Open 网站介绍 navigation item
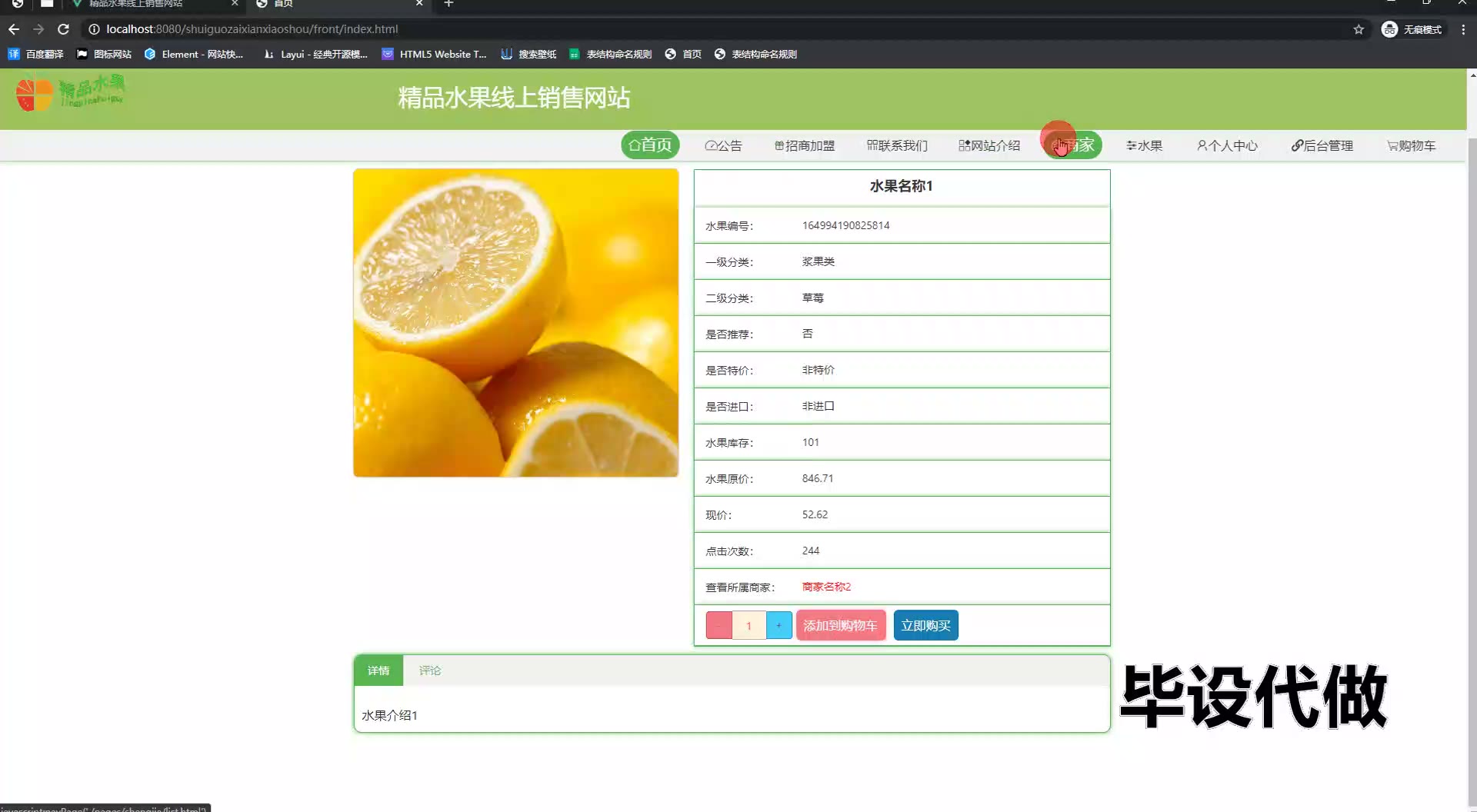Screen dimensions: 1477x812 (989, 145)
